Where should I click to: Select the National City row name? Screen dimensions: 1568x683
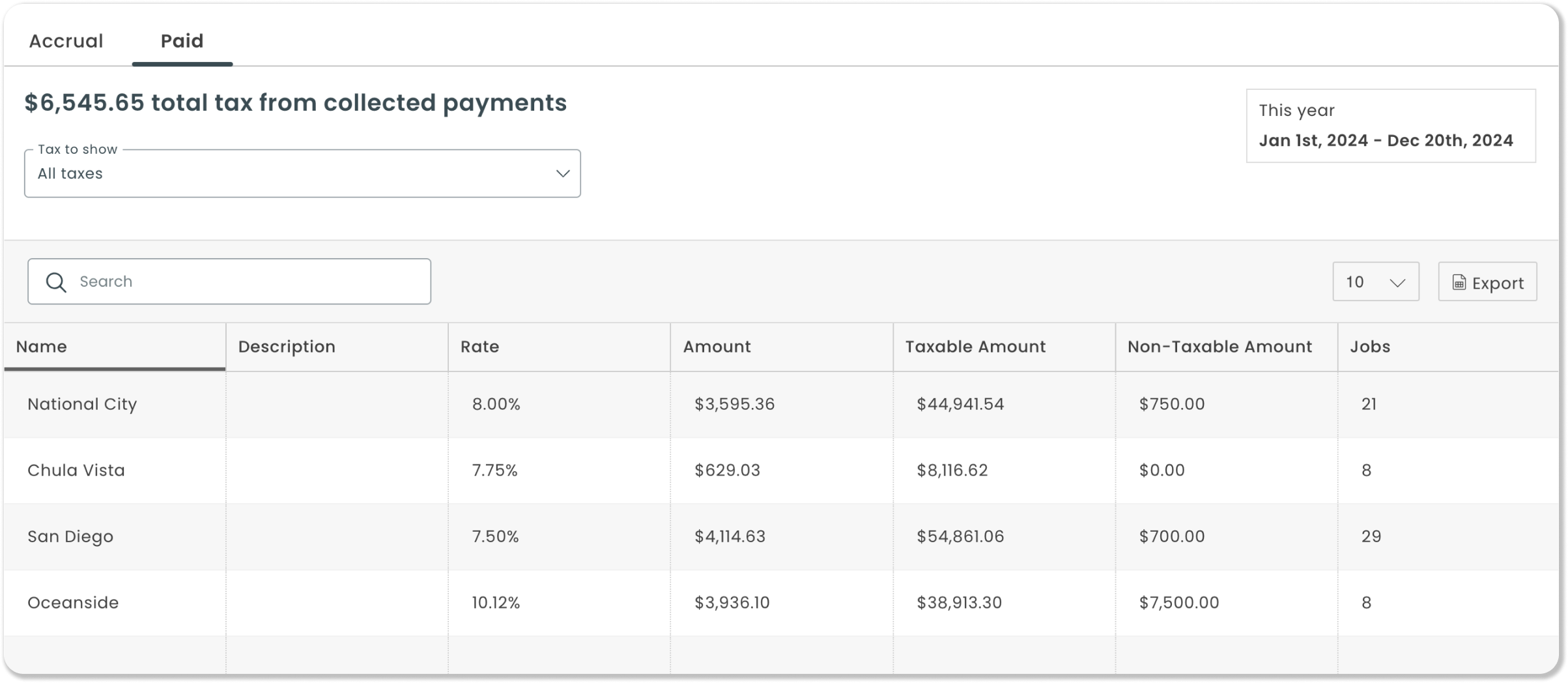82,404
